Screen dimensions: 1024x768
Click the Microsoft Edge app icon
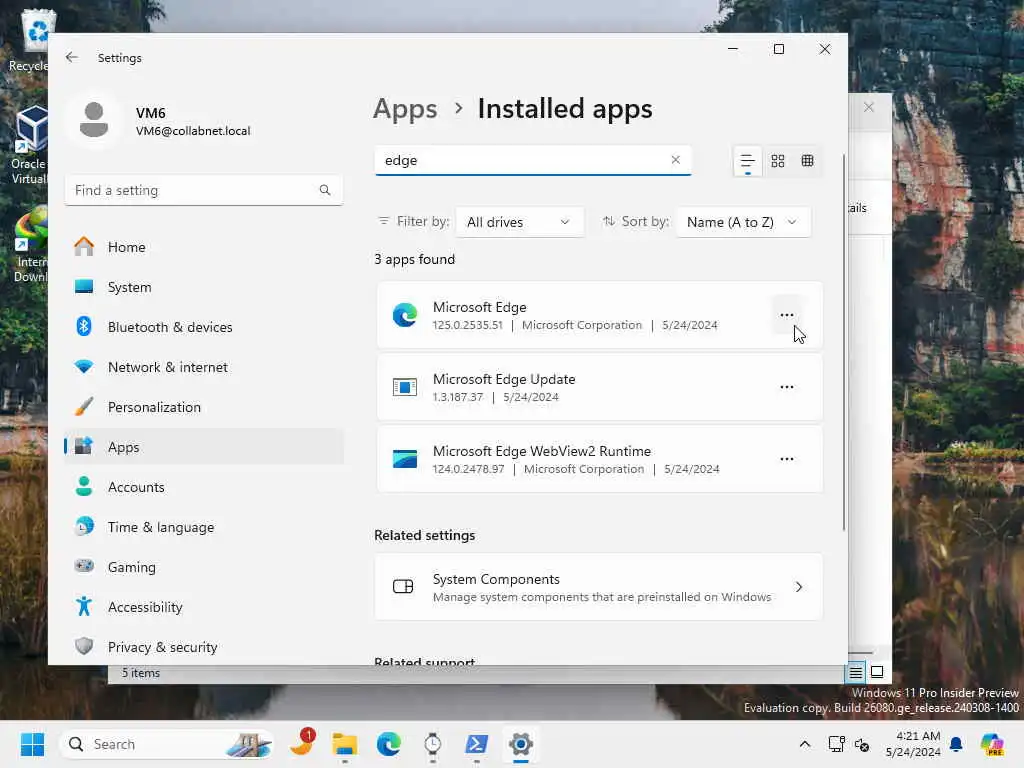[404, 315]
